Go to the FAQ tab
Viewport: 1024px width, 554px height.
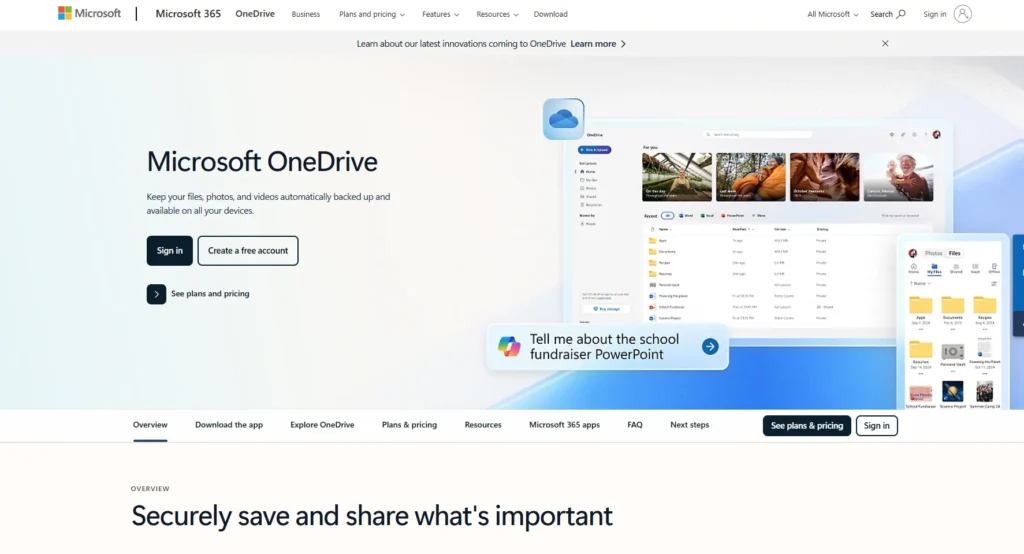(x=635, y=425)
